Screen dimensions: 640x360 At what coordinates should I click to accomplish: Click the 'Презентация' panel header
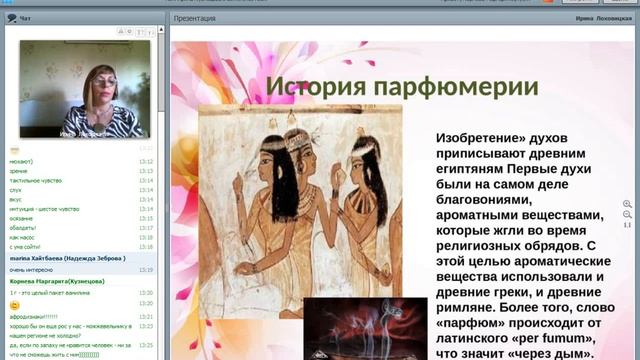(195, 18)
